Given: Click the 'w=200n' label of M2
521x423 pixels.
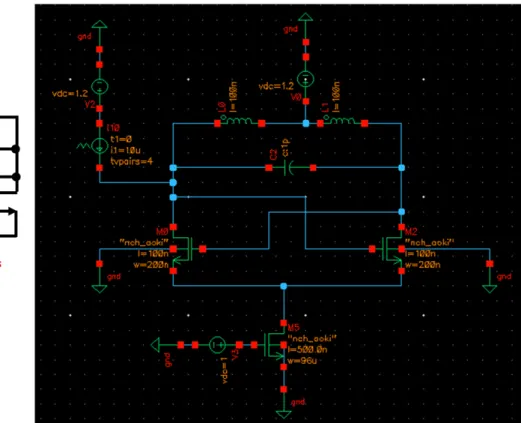Looking at the screenshot, I should [x=423, y=265].
